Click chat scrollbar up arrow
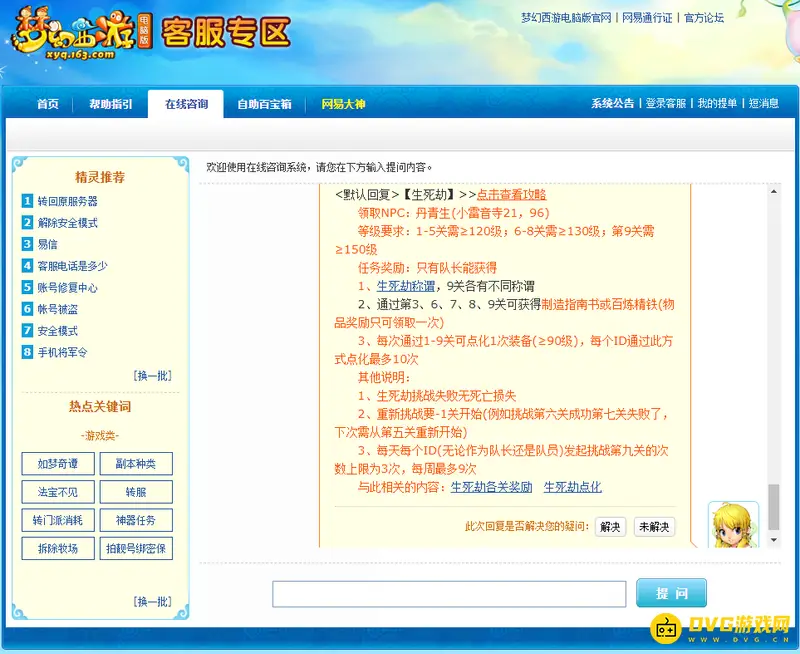Image resolution: width=800 pixels, height=654 pixels. pyautogui.click(x=774, y=192)
